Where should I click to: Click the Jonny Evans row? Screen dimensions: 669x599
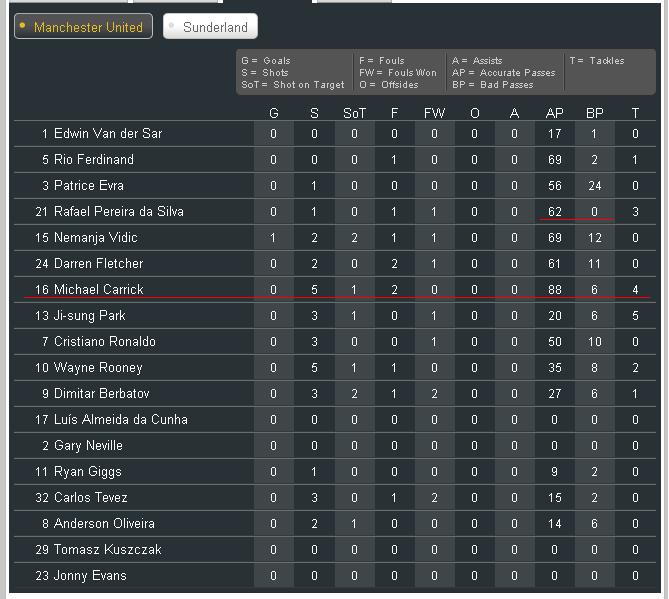coord(335,576)
